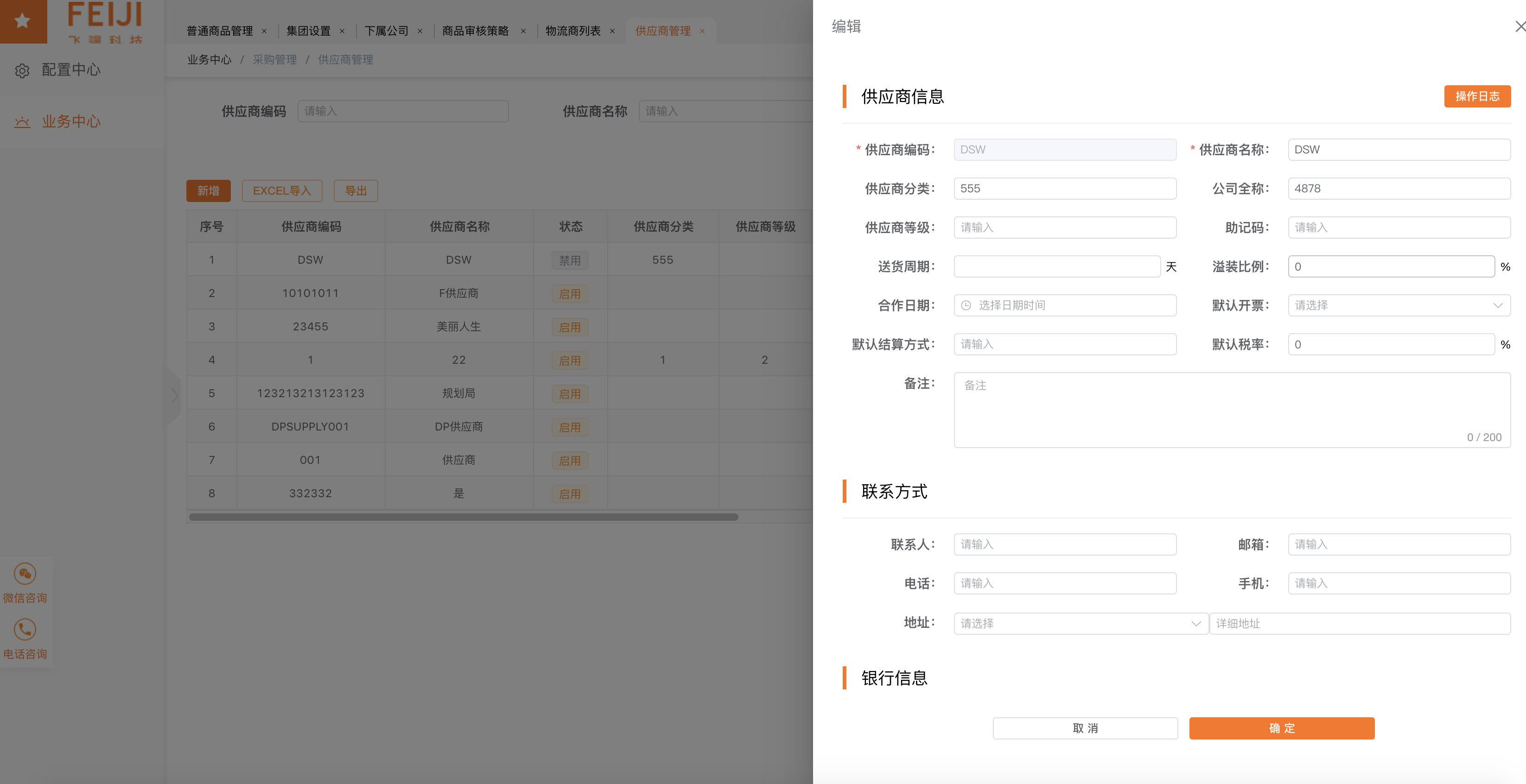Click the table horizontal scrollbar
Screen dimensions: 1526x784
pos(463,517)
